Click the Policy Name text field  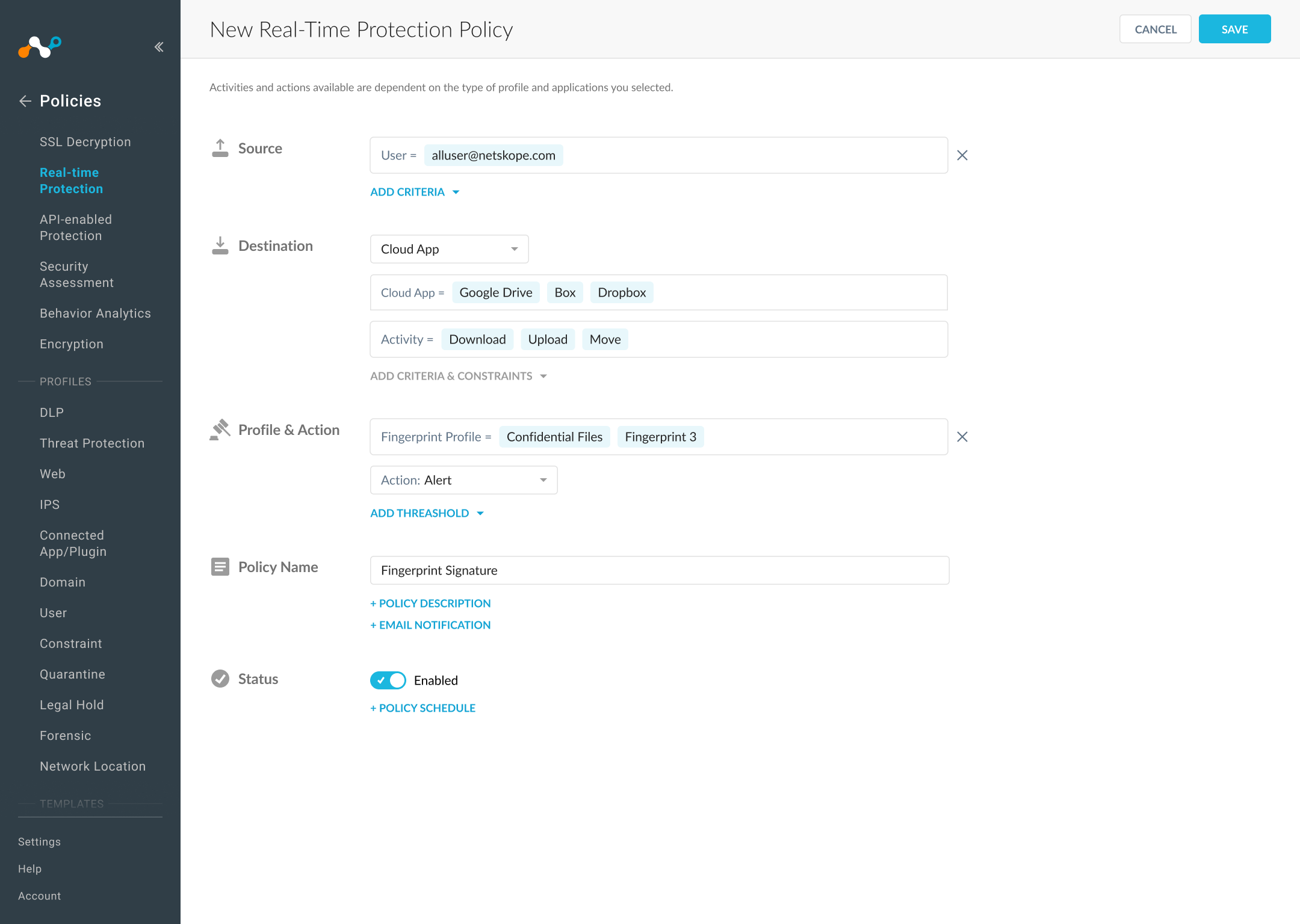point(659,570)
